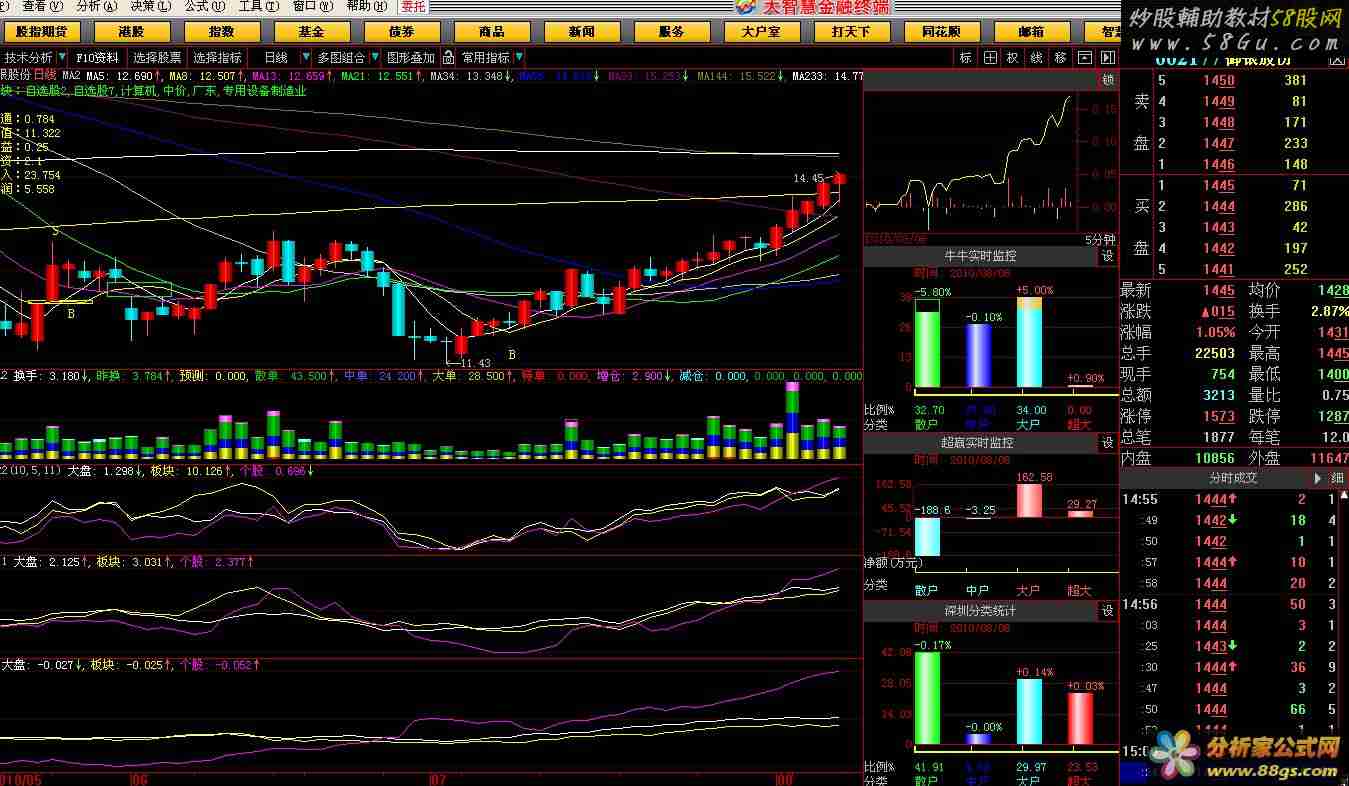Open 设 settings for 超赢实时监控
The height and width of the screenshot is (786, 1349).
[1108, 442]
